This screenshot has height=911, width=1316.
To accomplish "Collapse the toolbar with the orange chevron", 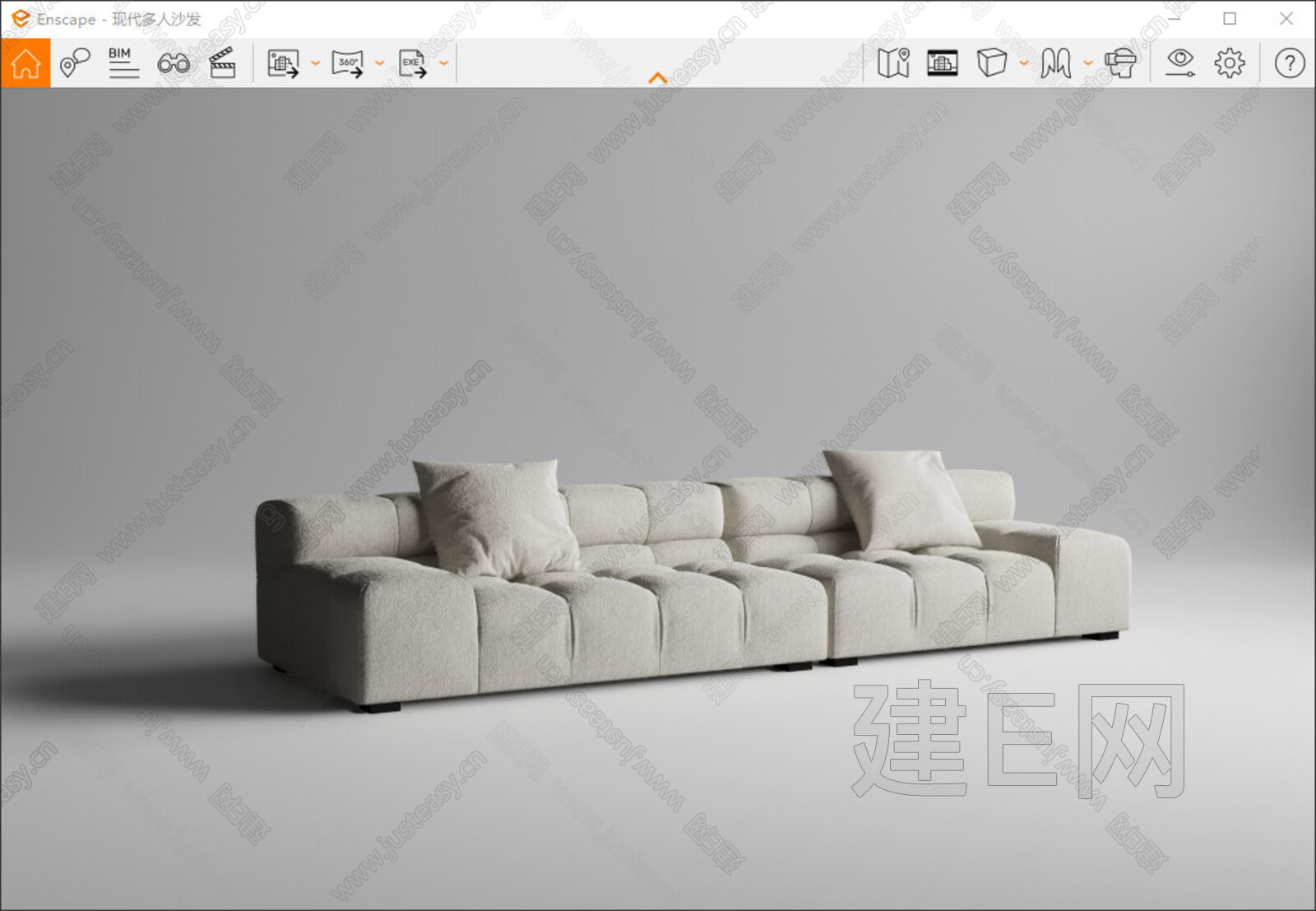I will click(x=658, y=76).
